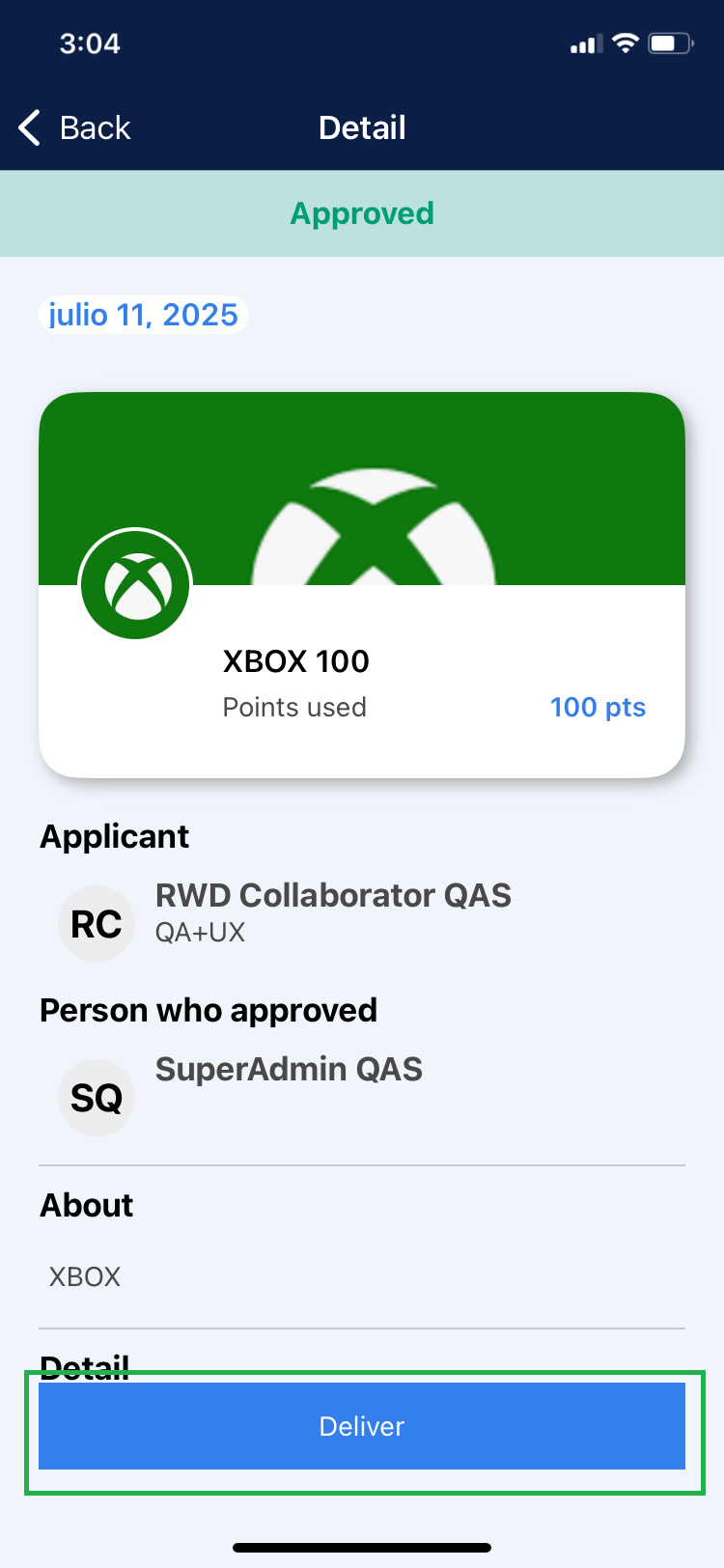This screenshot has width=724, height=1568.
Task: Tap the RC applicant avatar
Action: [97, 924]
